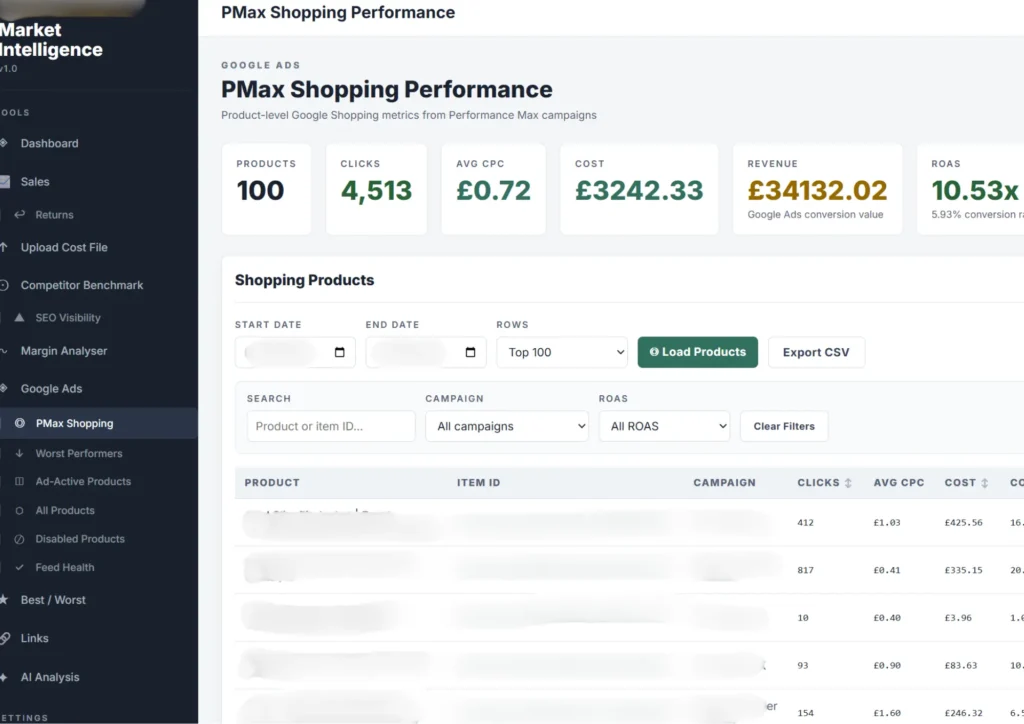This screenshot has width=1024, height=724.
Task: Click the PMax Shopping circle icon
Action: click(x=20, y=423)
